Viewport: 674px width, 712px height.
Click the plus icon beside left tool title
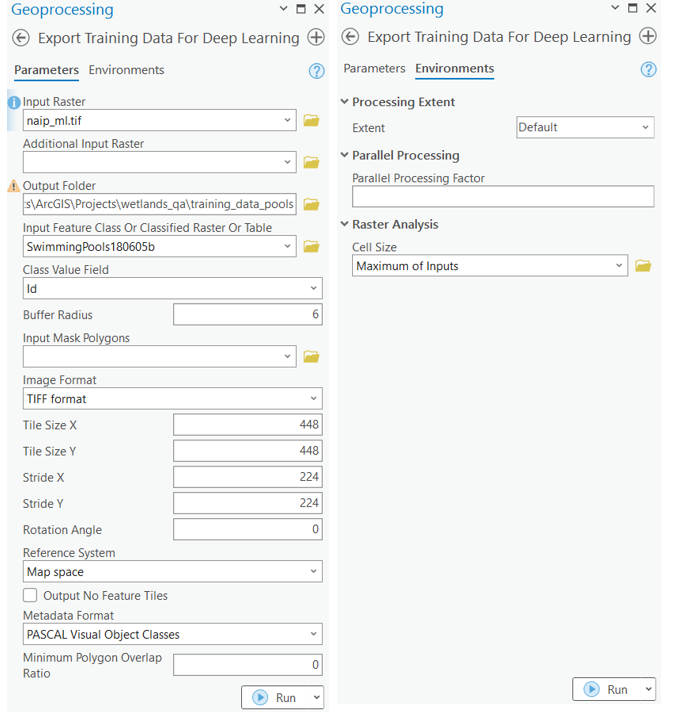[x=316, y=38]
